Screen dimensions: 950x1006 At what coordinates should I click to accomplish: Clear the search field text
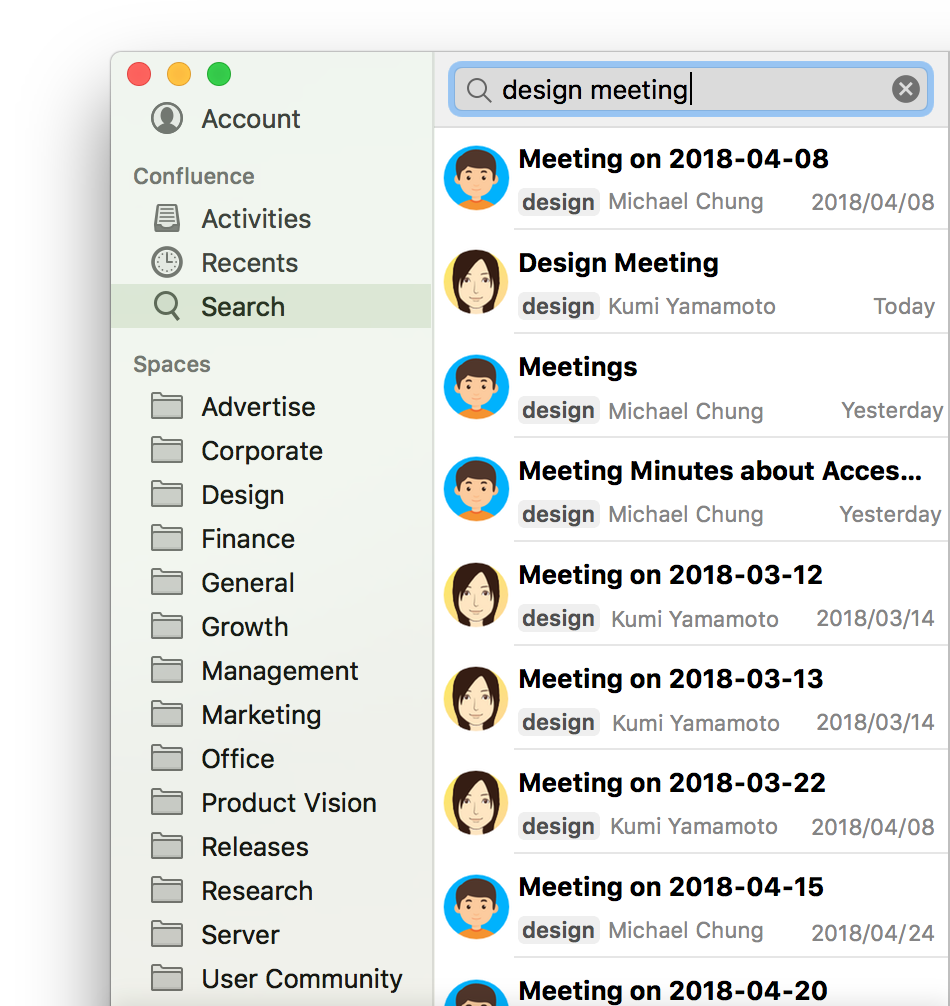[x=905, y=90]
